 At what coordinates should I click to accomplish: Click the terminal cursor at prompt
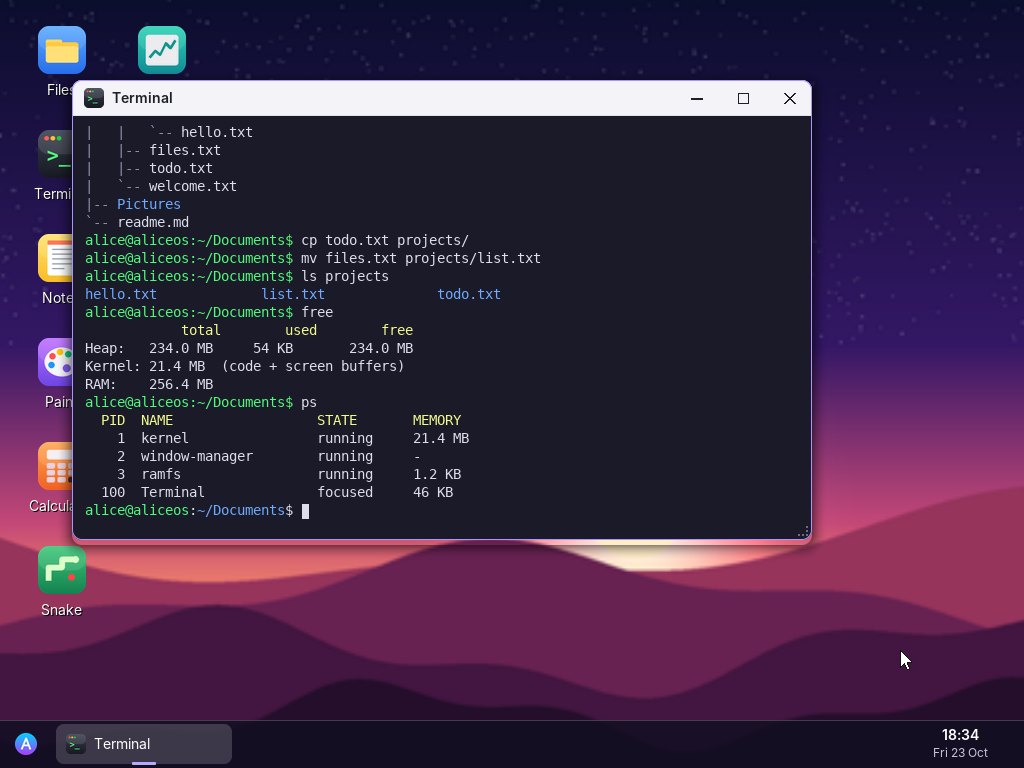point(305,511)
